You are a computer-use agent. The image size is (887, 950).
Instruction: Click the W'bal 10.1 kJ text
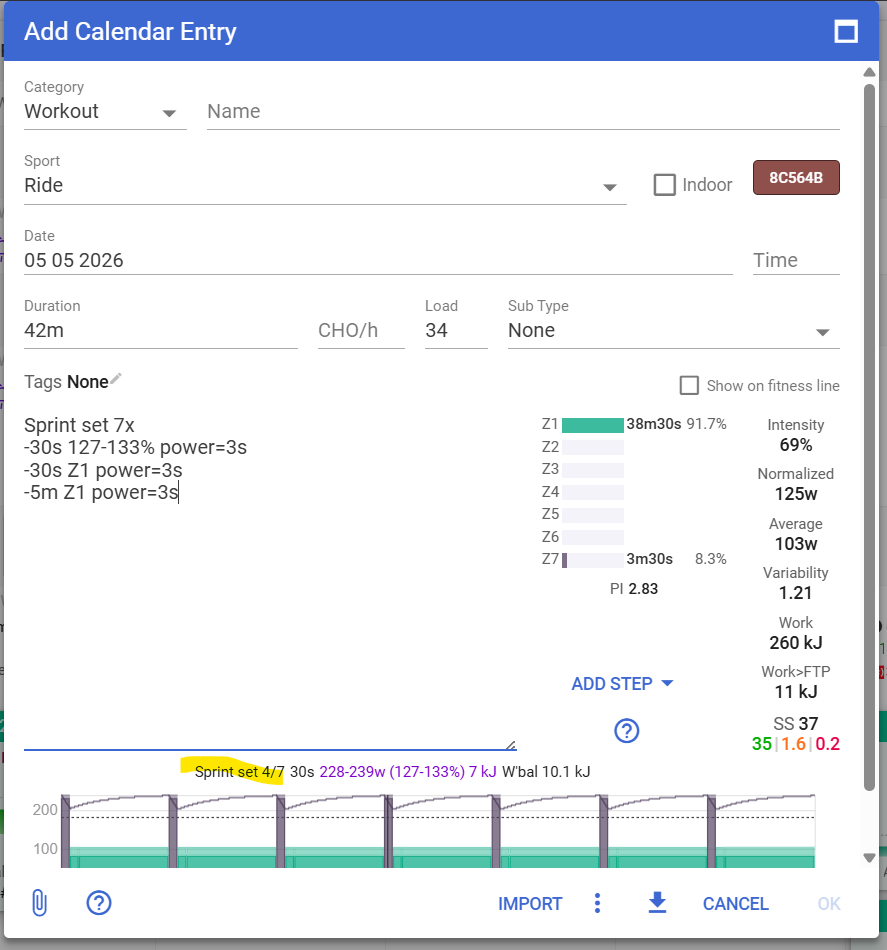[x=546, y=772]
